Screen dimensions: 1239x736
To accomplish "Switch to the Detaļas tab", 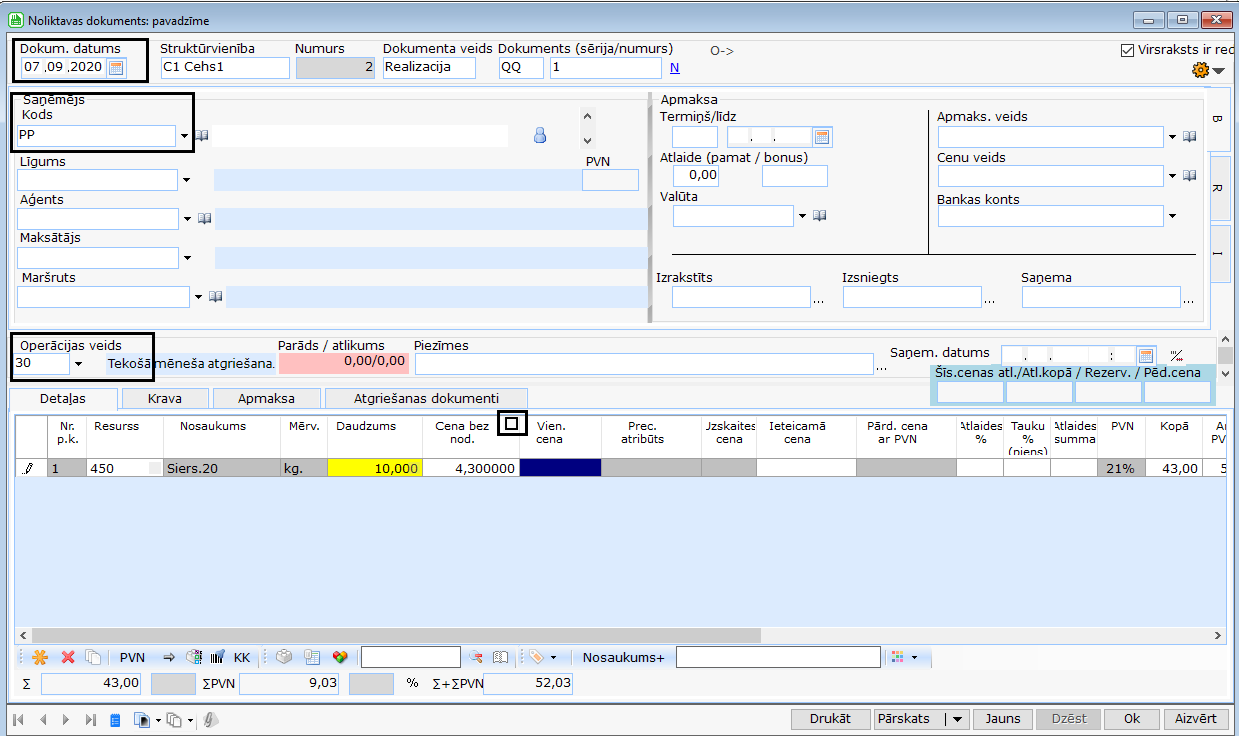I will tap(63, 399).
